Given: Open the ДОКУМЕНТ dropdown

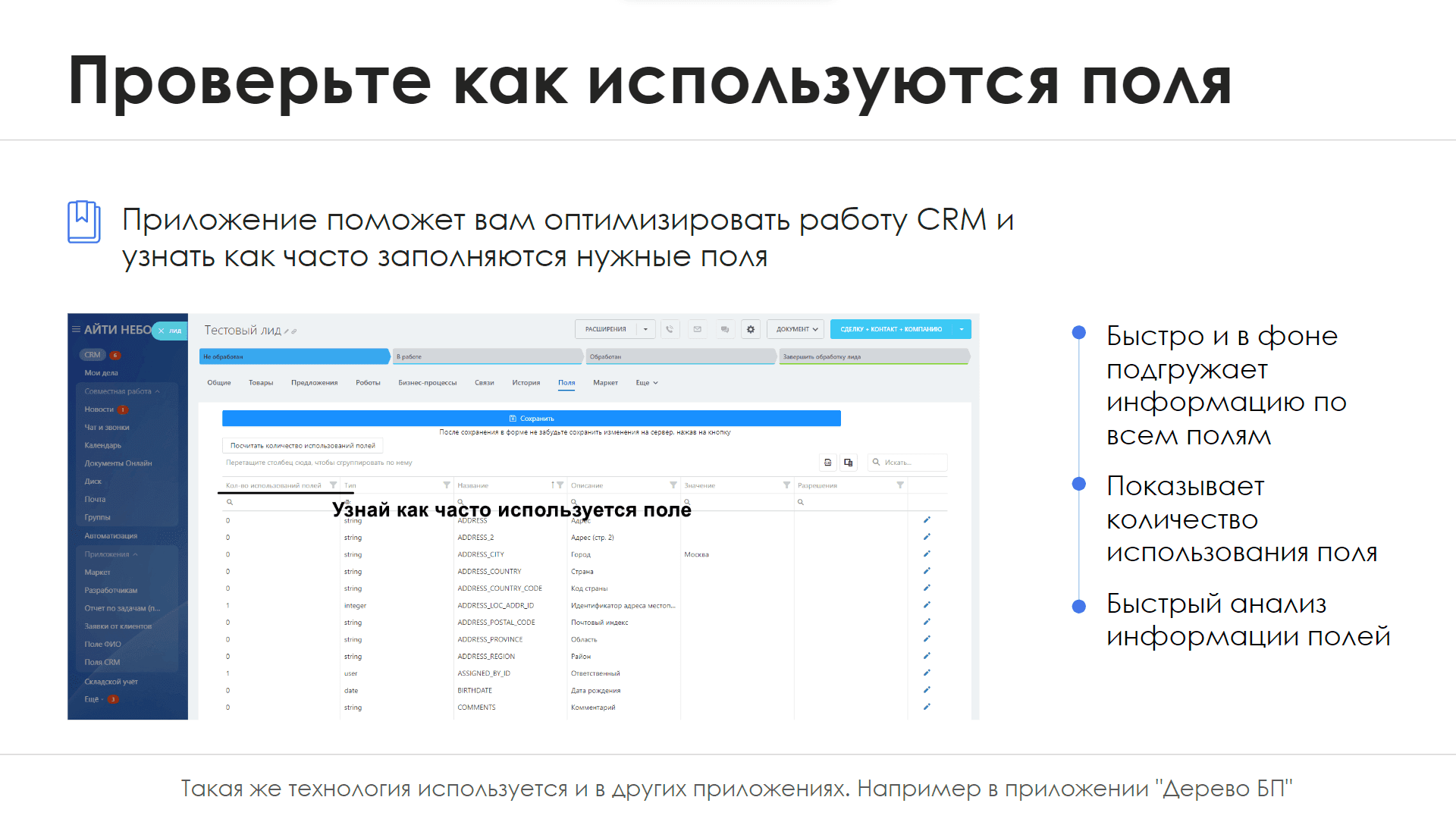Looking at the screenshot, I should [x=795, y=329].
